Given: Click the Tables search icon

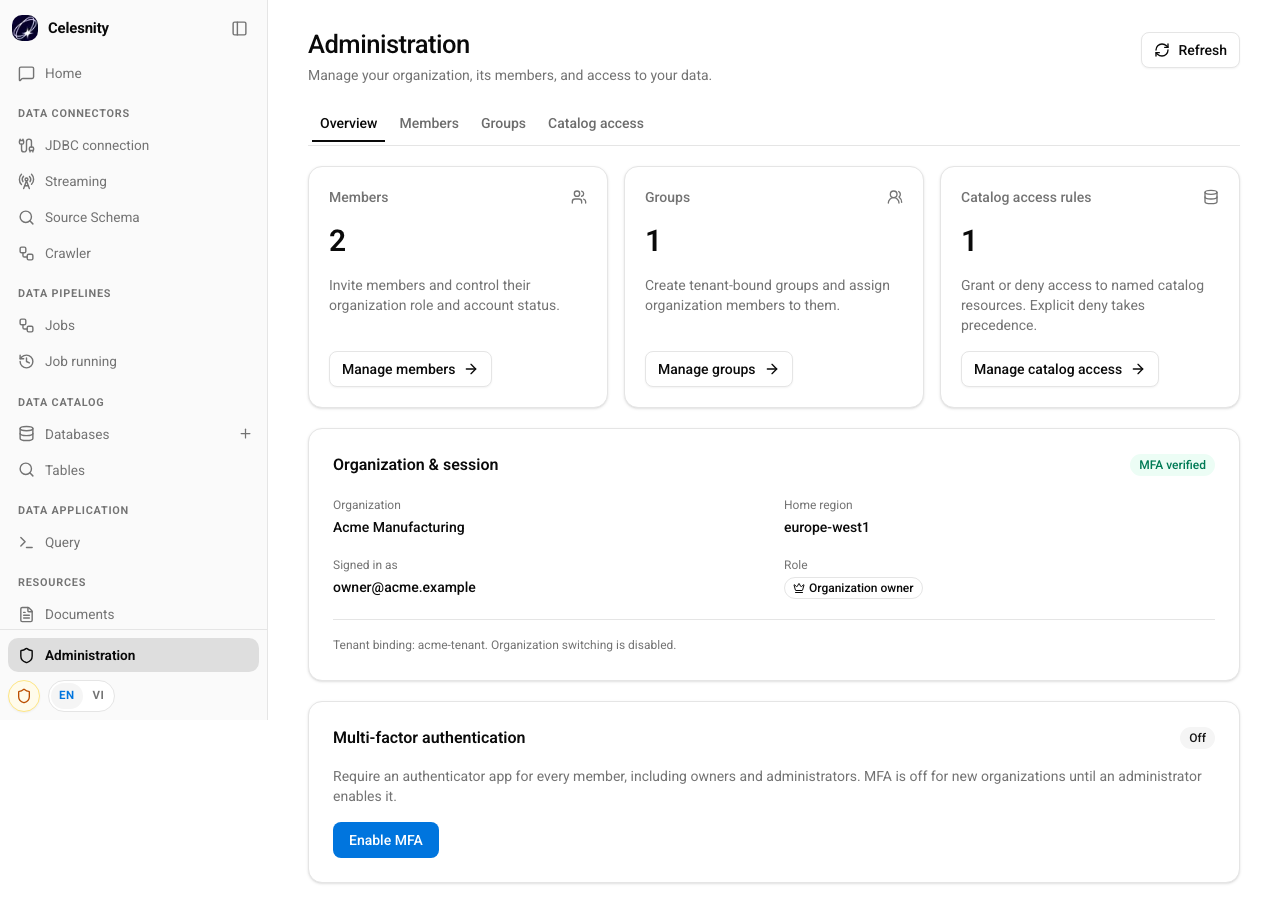Looking at the screenshot, I should [27, 470].
